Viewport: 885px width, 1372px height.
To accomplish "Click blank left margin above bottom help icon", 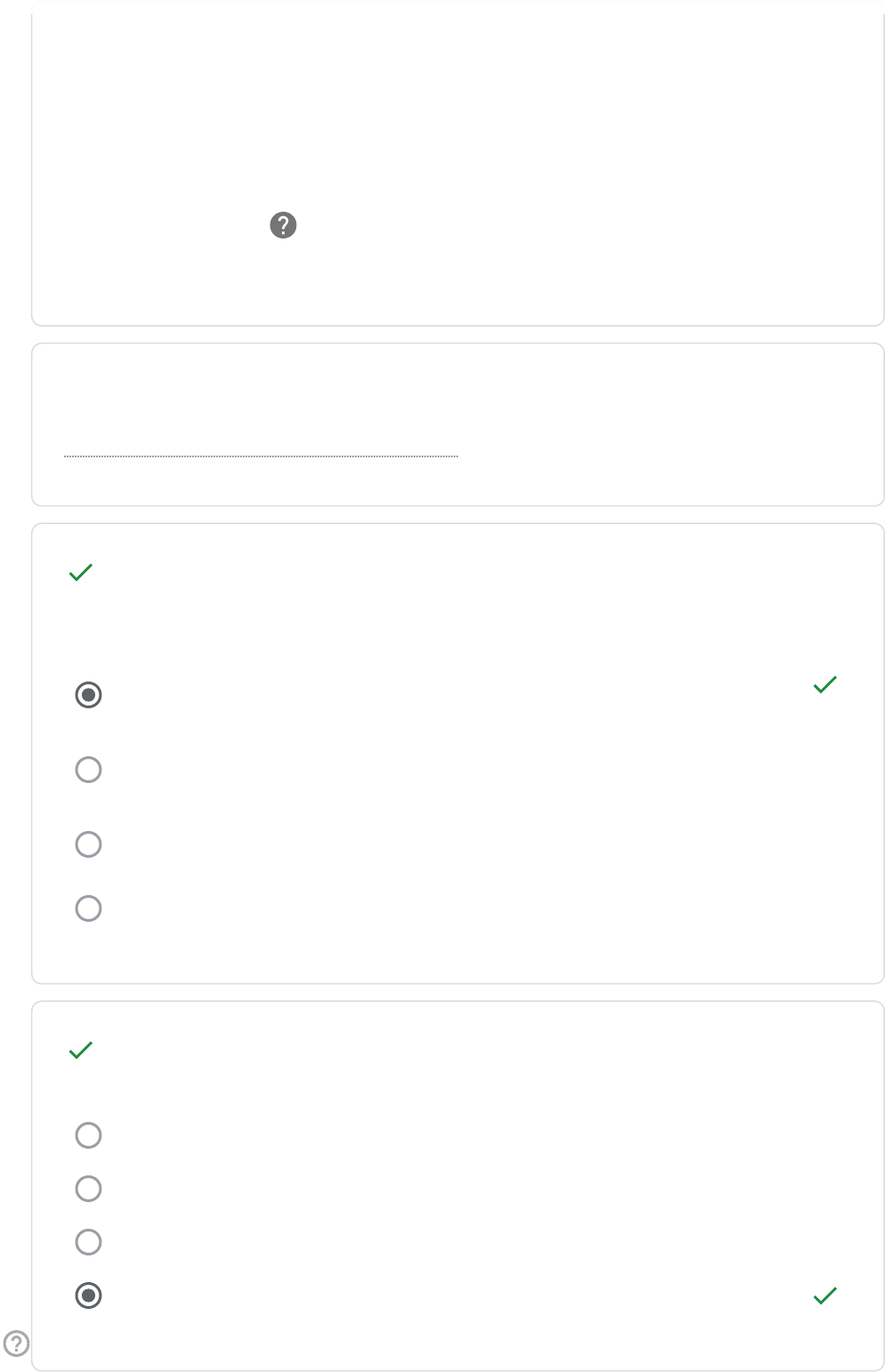I will click(x=15, y=1157).
